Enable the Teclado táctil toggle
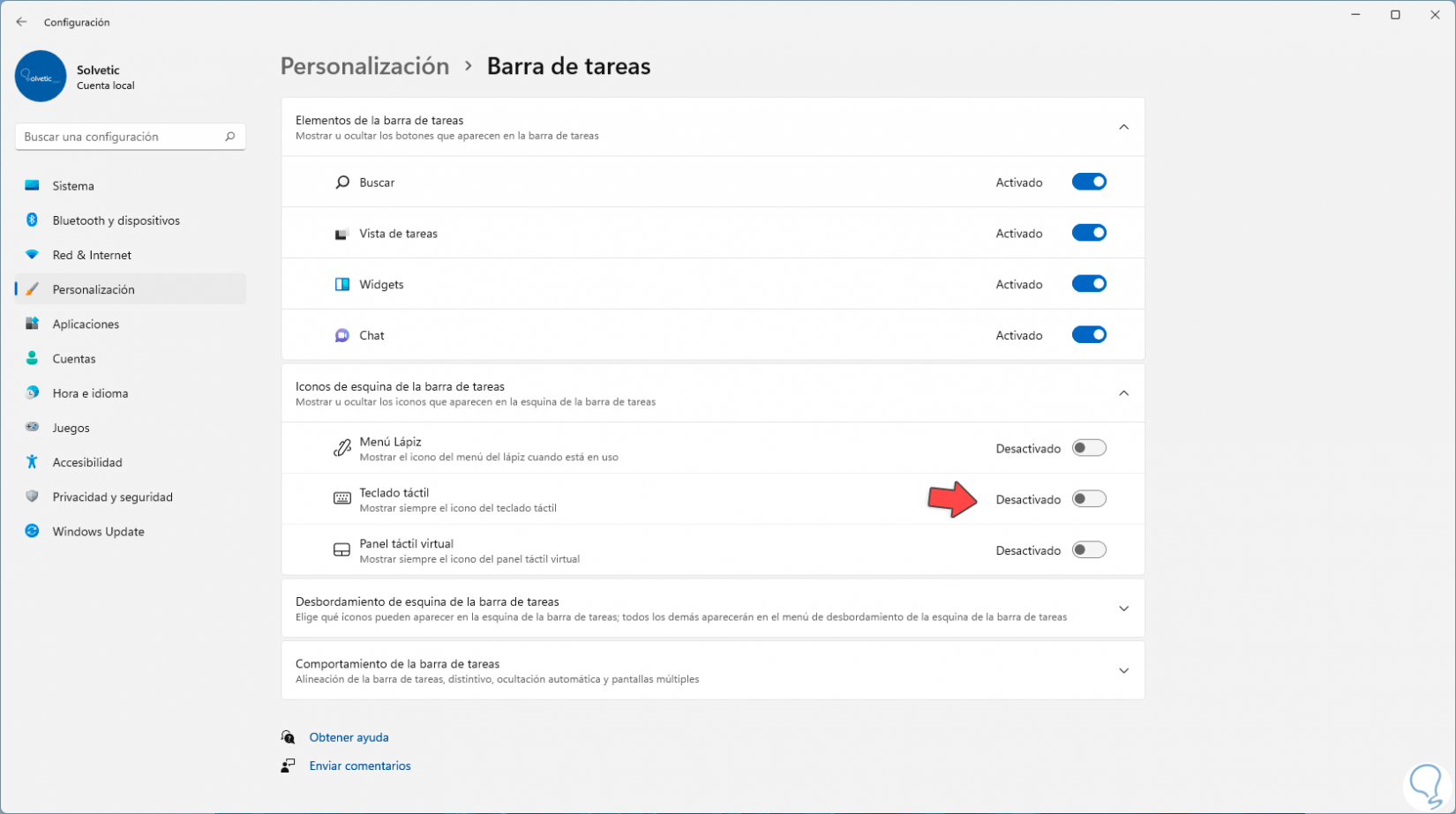Image resolution: width=1456 pixels, height=814 pixels. pos(1089,499)
